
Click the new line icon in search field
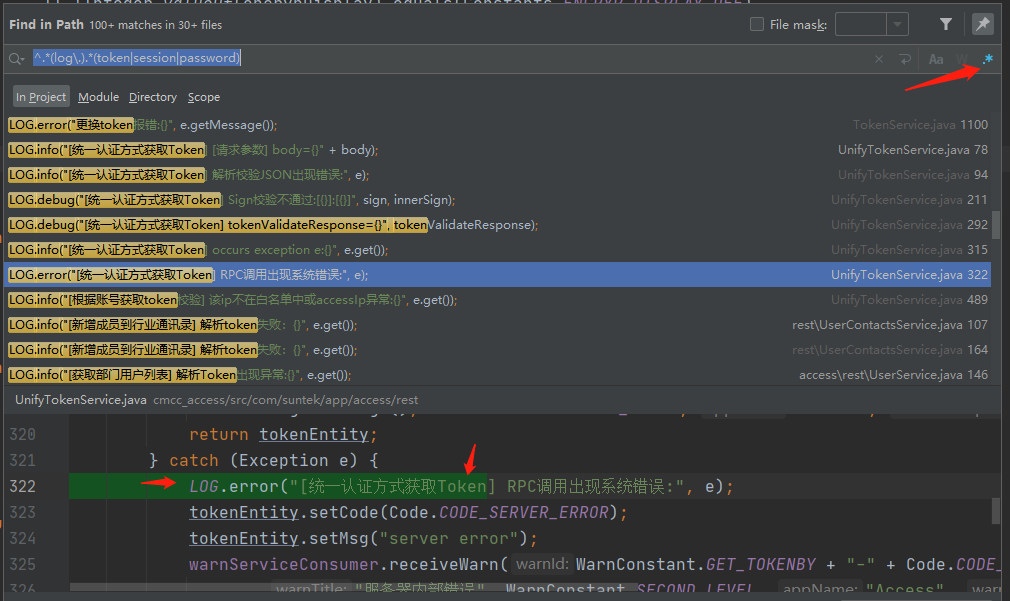click(x=905, y=59)
